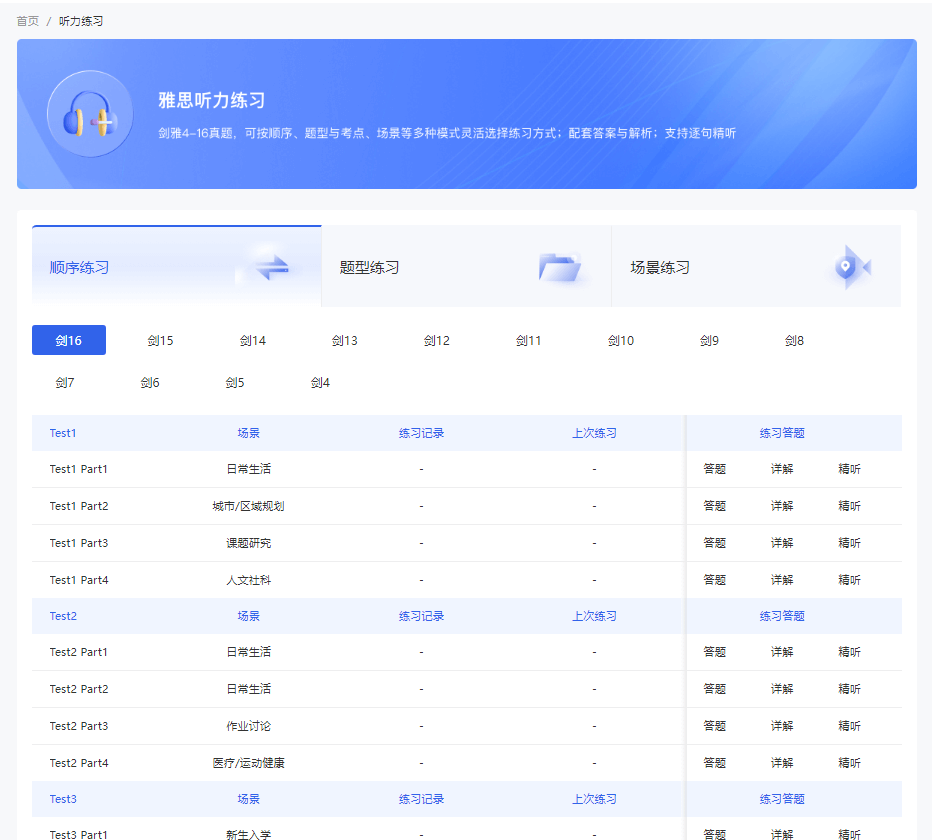Select the 剑6 book
932x840 pixels.
click(150, 382)
